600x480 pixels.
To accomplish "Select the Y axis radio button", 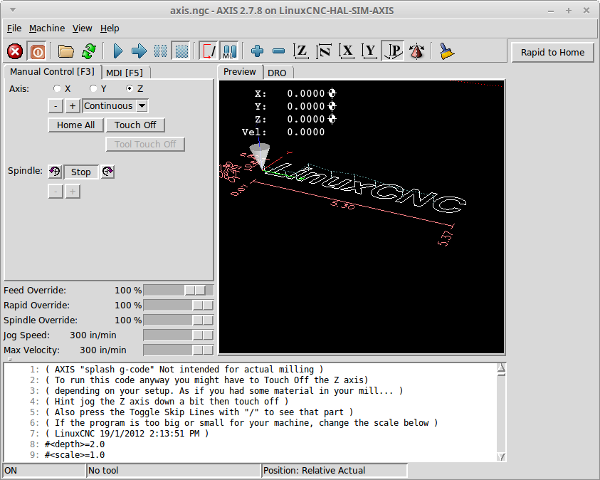I will (x=93, y=89).
